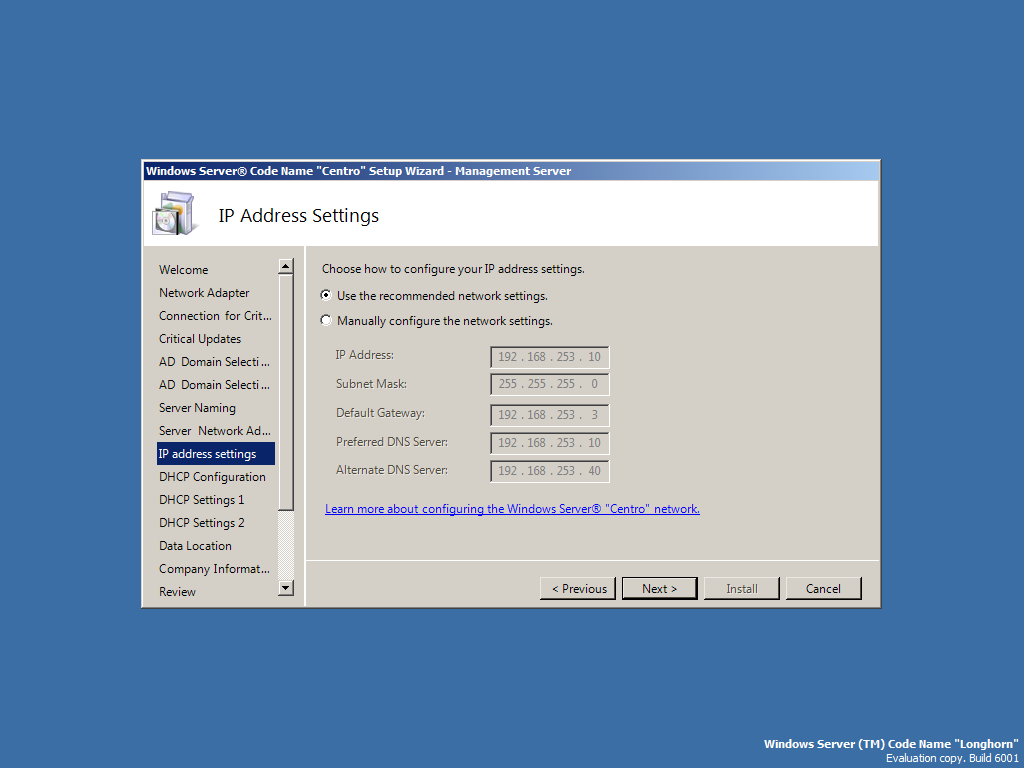1024x768 pixels.
Task: Click the Next button
Action: (660, 588)
